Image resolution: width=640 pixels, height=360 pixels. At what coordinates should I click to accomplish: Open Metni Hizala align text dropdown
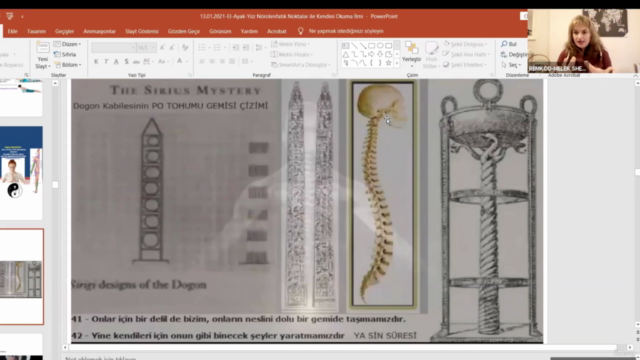(292, 54)
